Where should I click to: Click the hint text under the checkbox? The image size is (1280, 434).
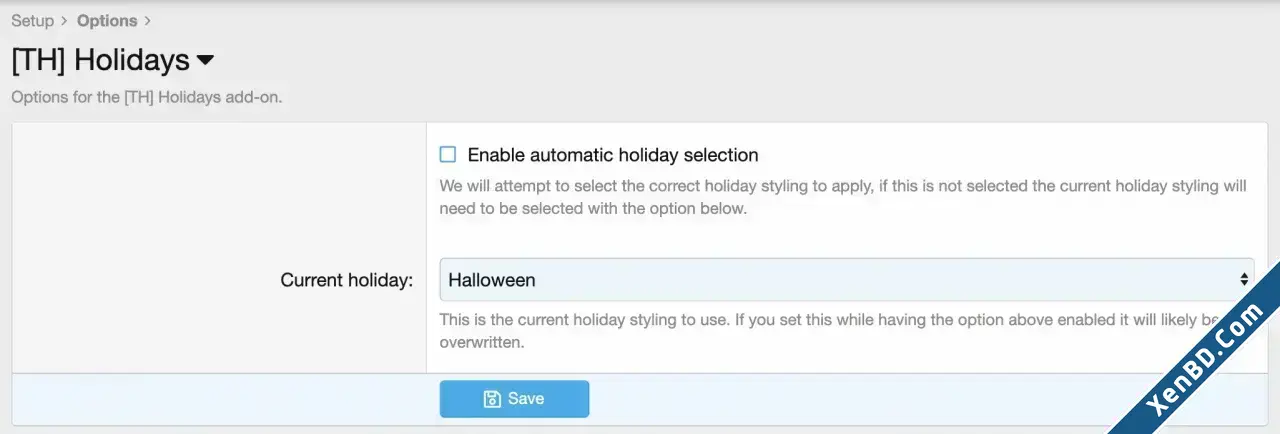(x=843, y=198)
